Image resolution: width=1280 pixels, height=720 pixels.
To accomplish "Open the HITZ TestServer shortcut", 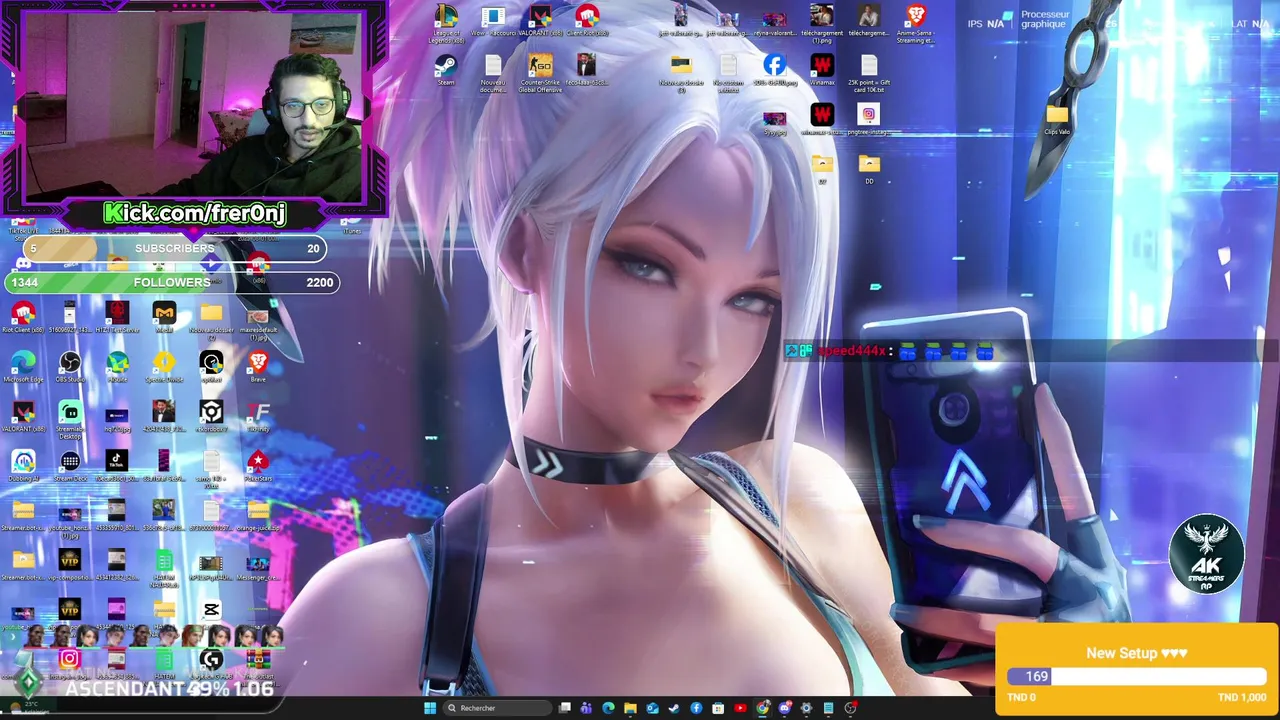I will pyautogui.click(x=117, y=317).
